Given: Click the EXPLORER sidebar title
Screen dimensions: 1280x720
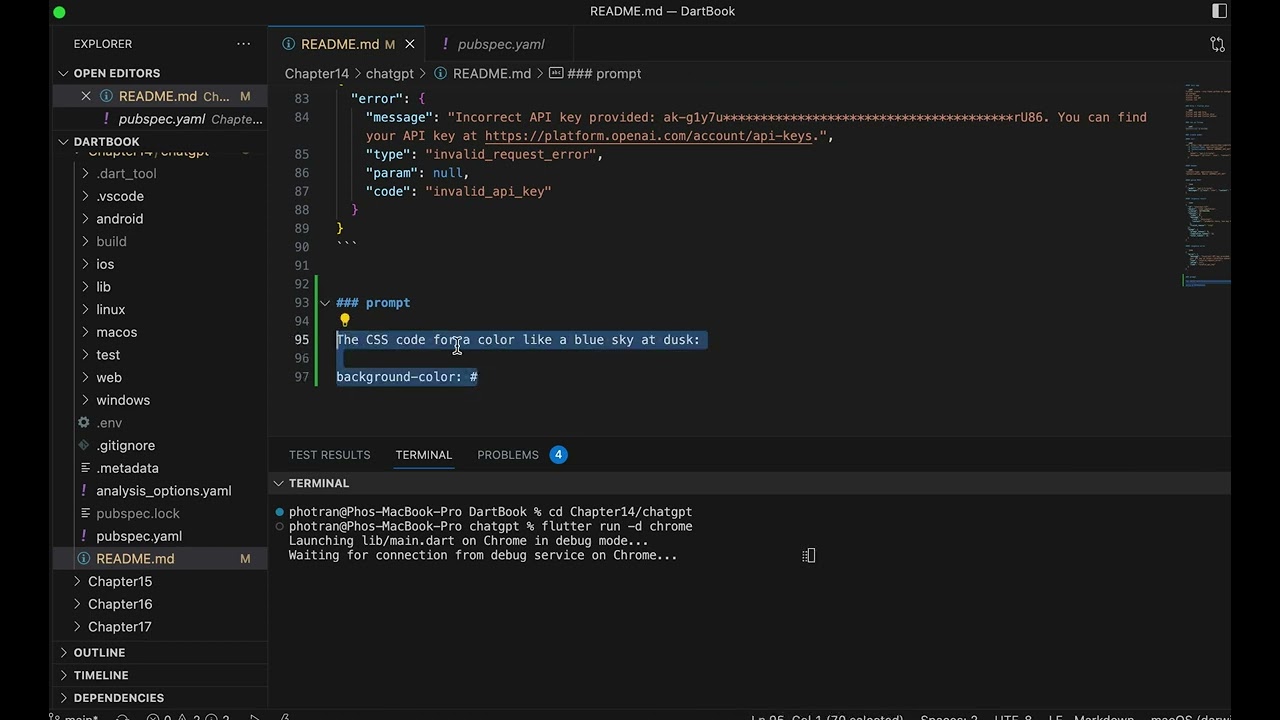Looking at the screenshot, I should 103,44.
